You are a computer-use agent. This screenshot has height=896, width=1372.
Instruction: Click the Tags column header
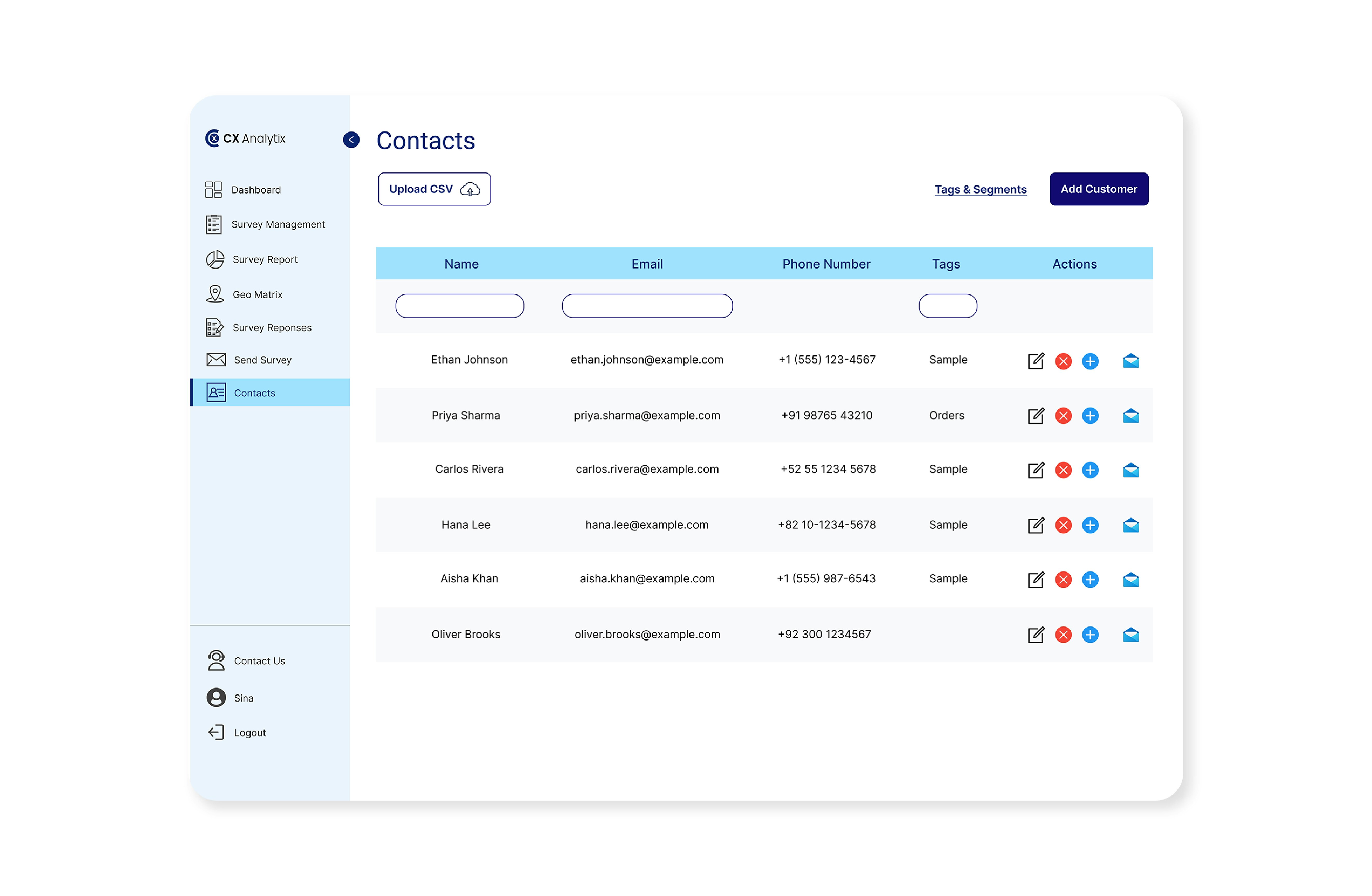click(946, 264)
